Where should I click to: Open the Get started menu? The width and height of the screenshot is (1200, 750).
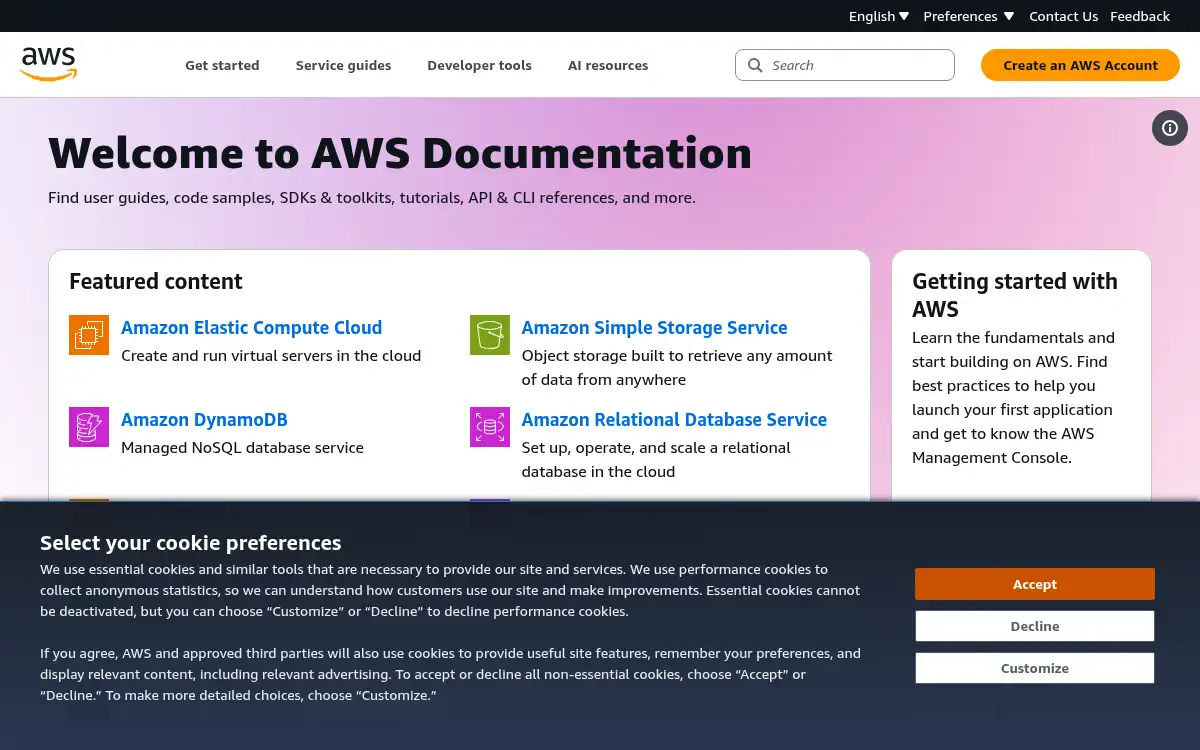pos(222,65)
